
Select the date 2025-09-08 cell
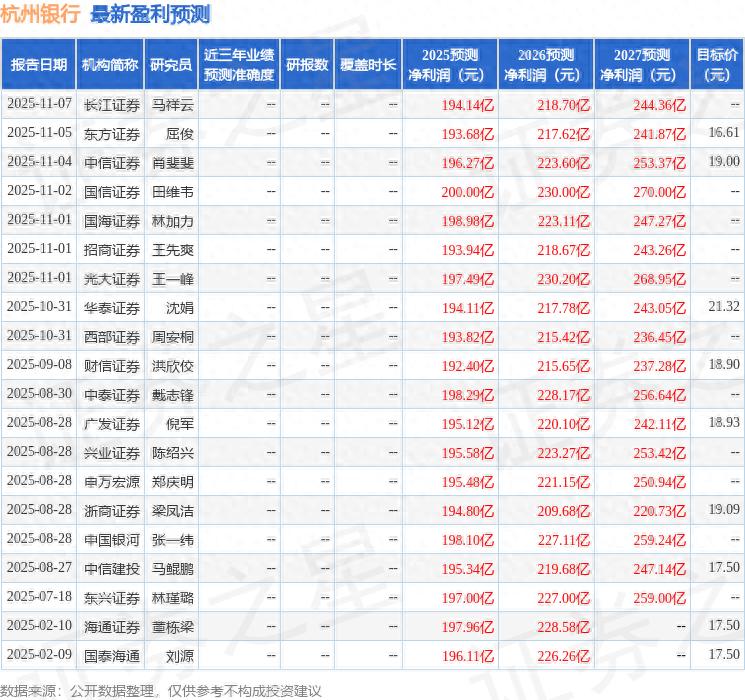39,364
